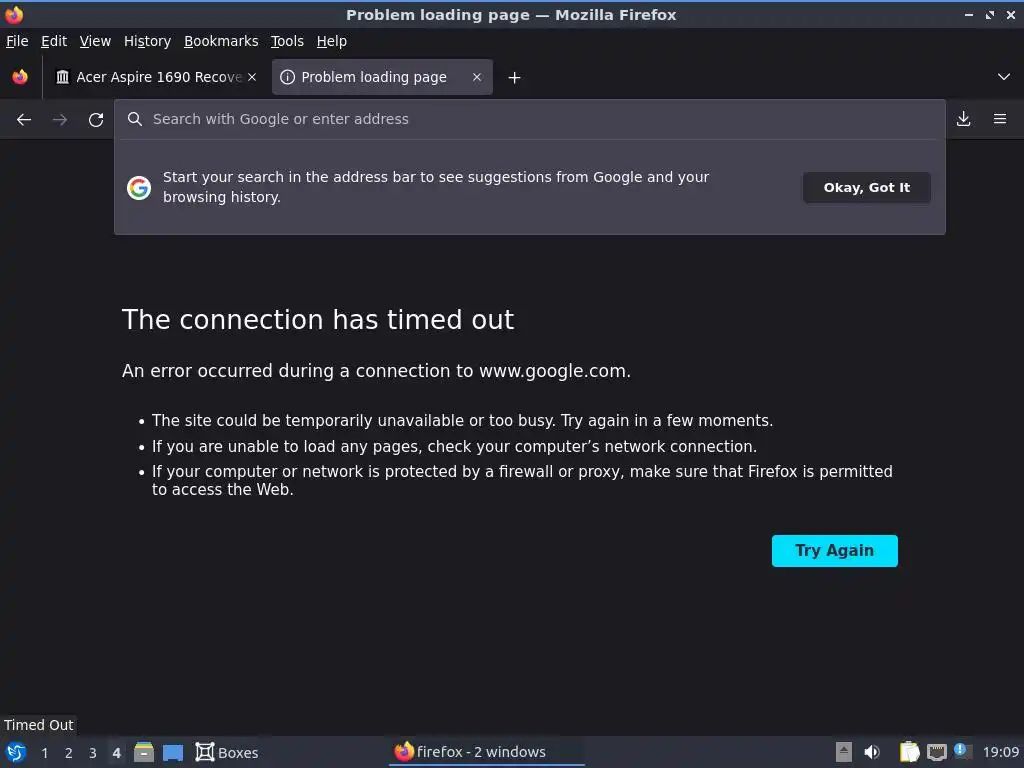This screenshot has height=768, width=1024.
Task: Open the Bookmarks menu
Action: point(221,41)
